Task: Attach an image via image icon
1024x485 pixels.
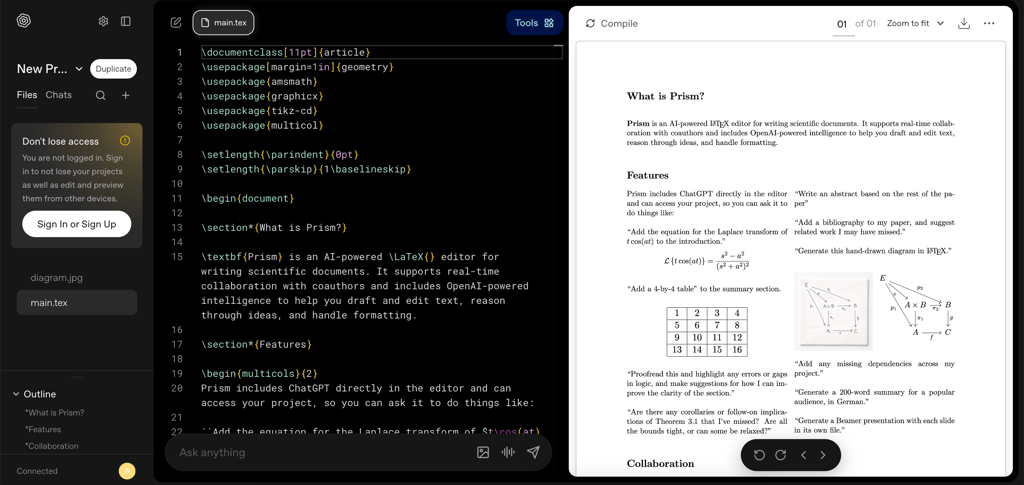Action: (483, 452)
